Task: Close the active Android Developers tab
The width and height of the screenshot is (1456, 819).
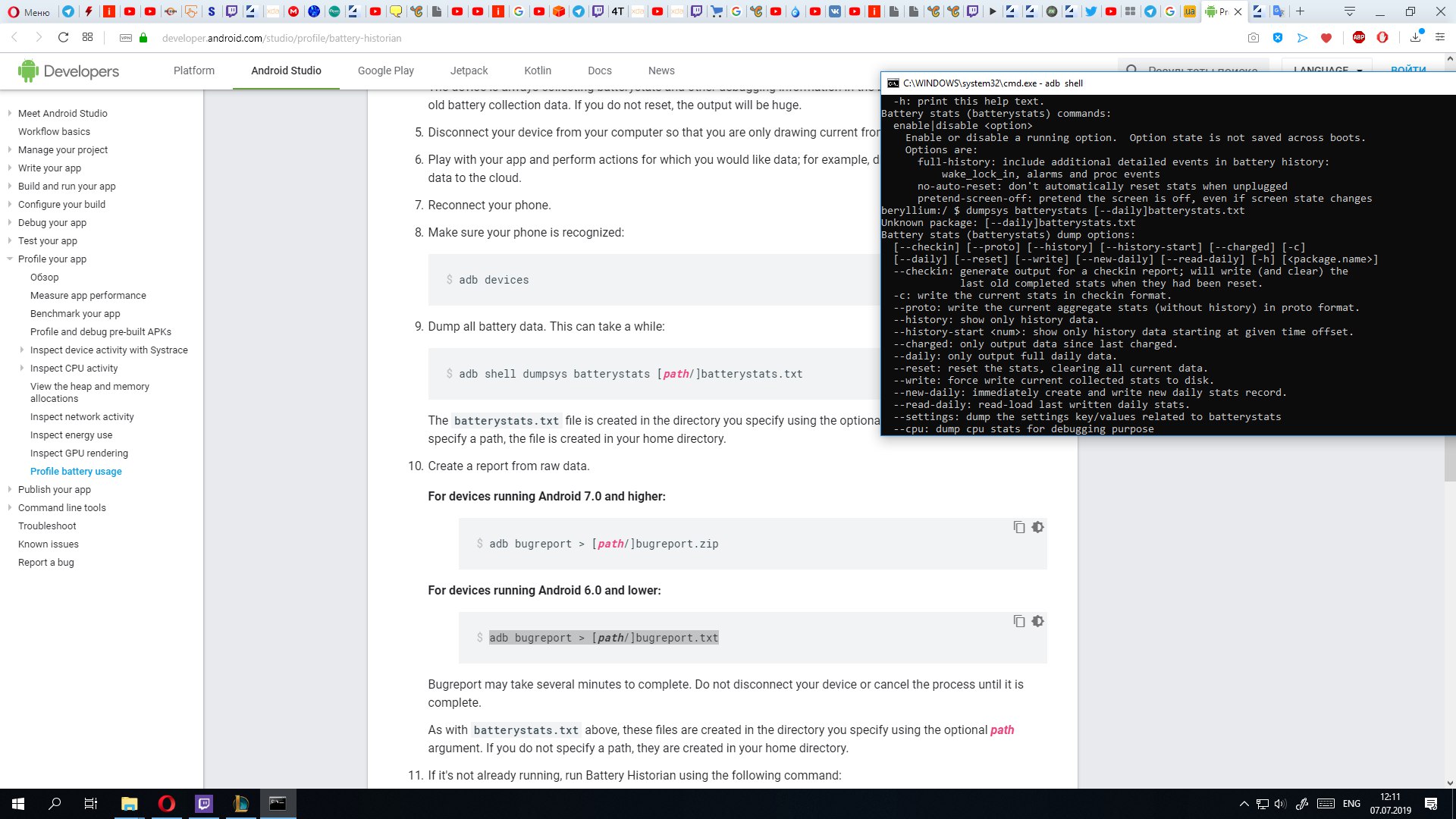Action: (x=1238, y=11)
